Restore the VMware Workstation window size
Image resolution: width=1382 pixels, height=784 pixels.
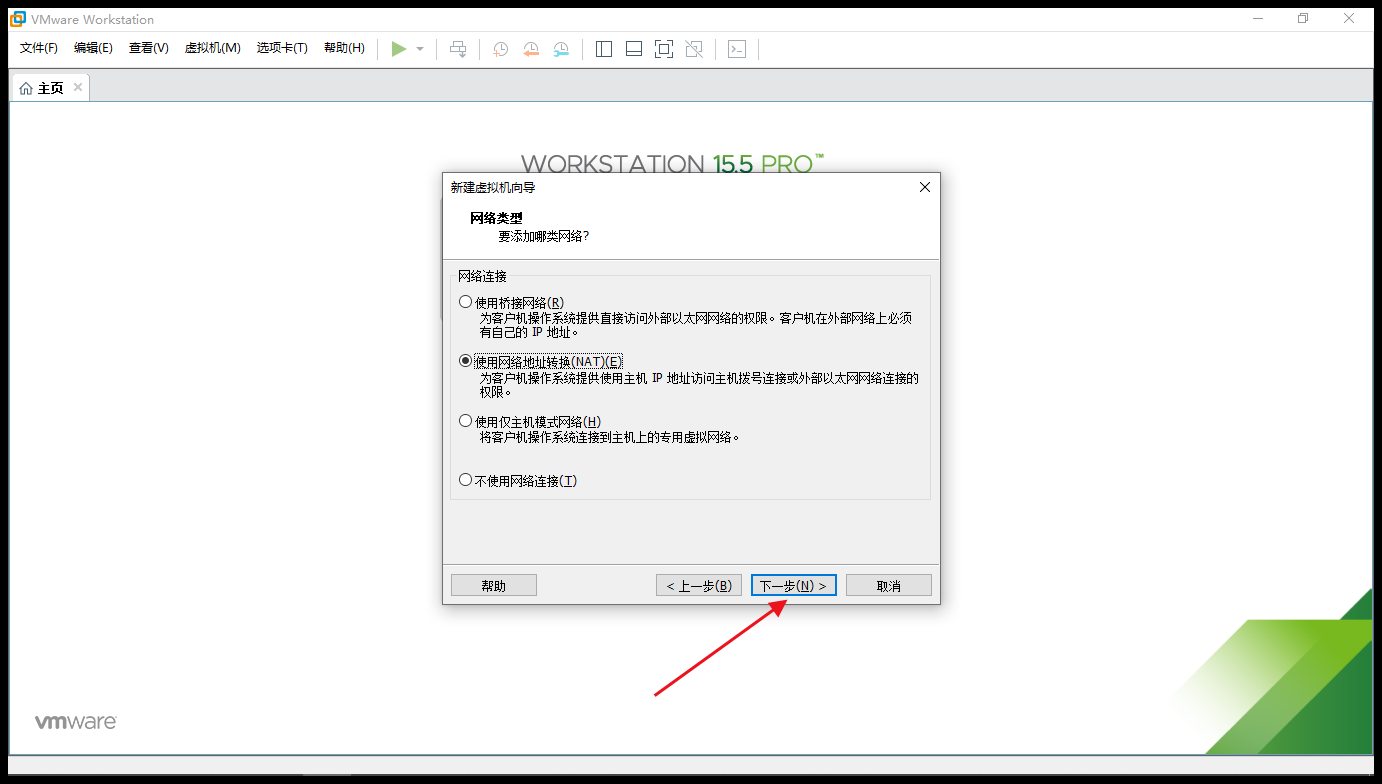1303,19
